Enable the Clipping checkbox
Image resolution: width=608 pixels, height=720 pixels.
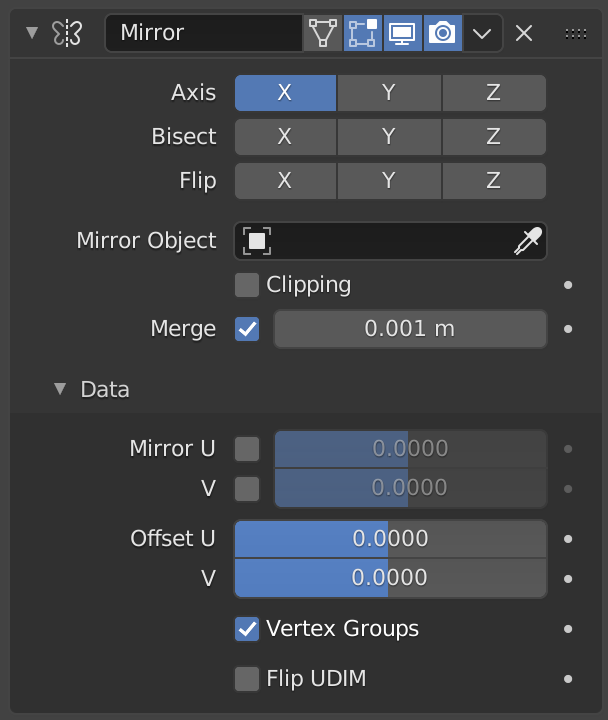click(247, 285)
